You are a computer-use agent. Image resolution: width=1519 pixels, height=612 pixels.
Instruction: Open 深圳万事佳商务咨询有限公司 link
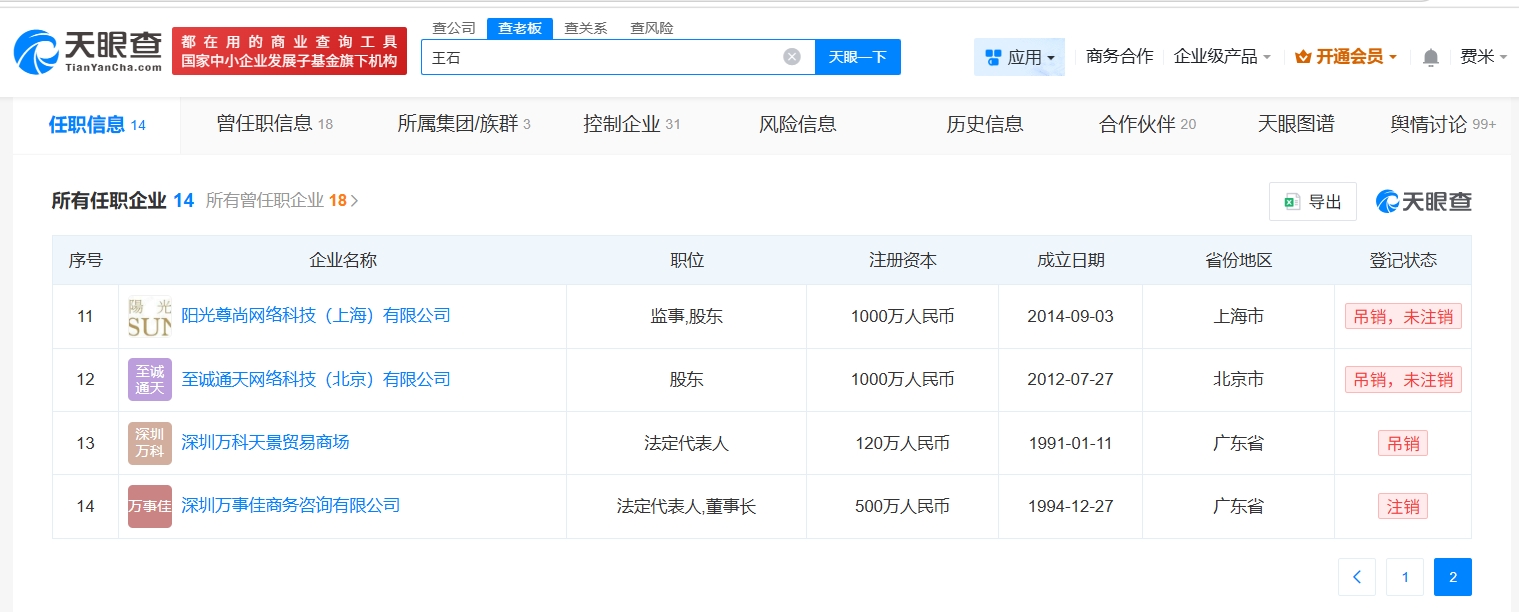(290, 505)
